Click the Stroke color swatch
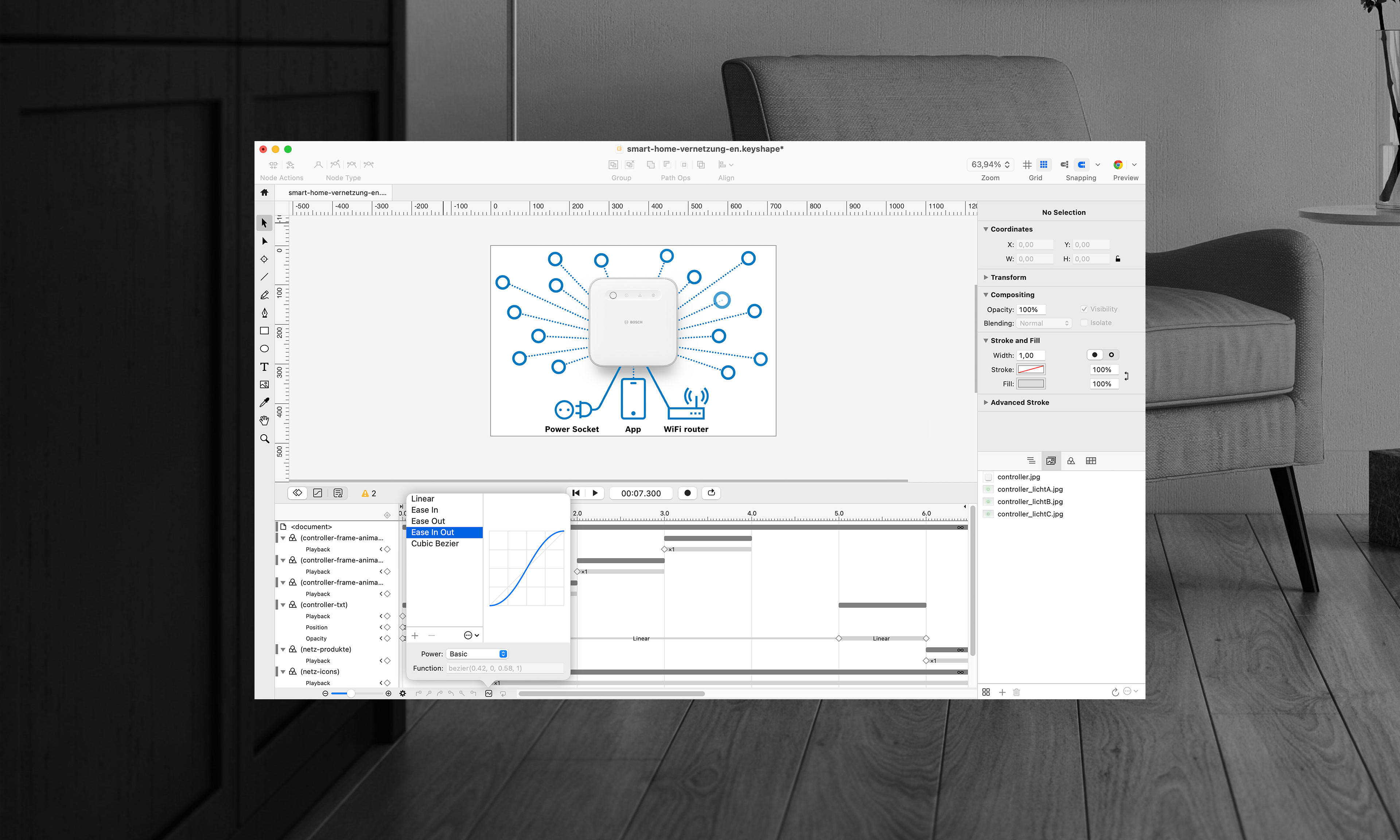The width and height of the screenshot is (1400, 840). (1031, 370)
